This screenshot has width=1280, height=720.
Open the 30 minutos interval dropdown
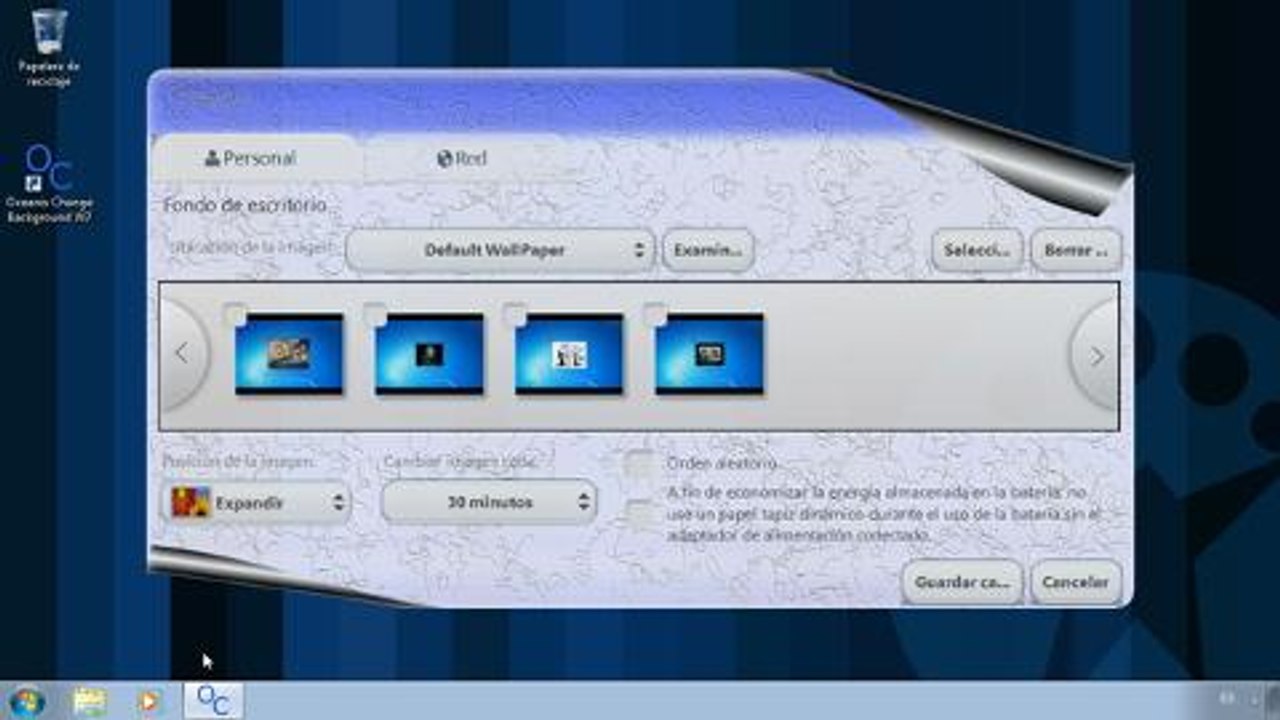[489, 502]
